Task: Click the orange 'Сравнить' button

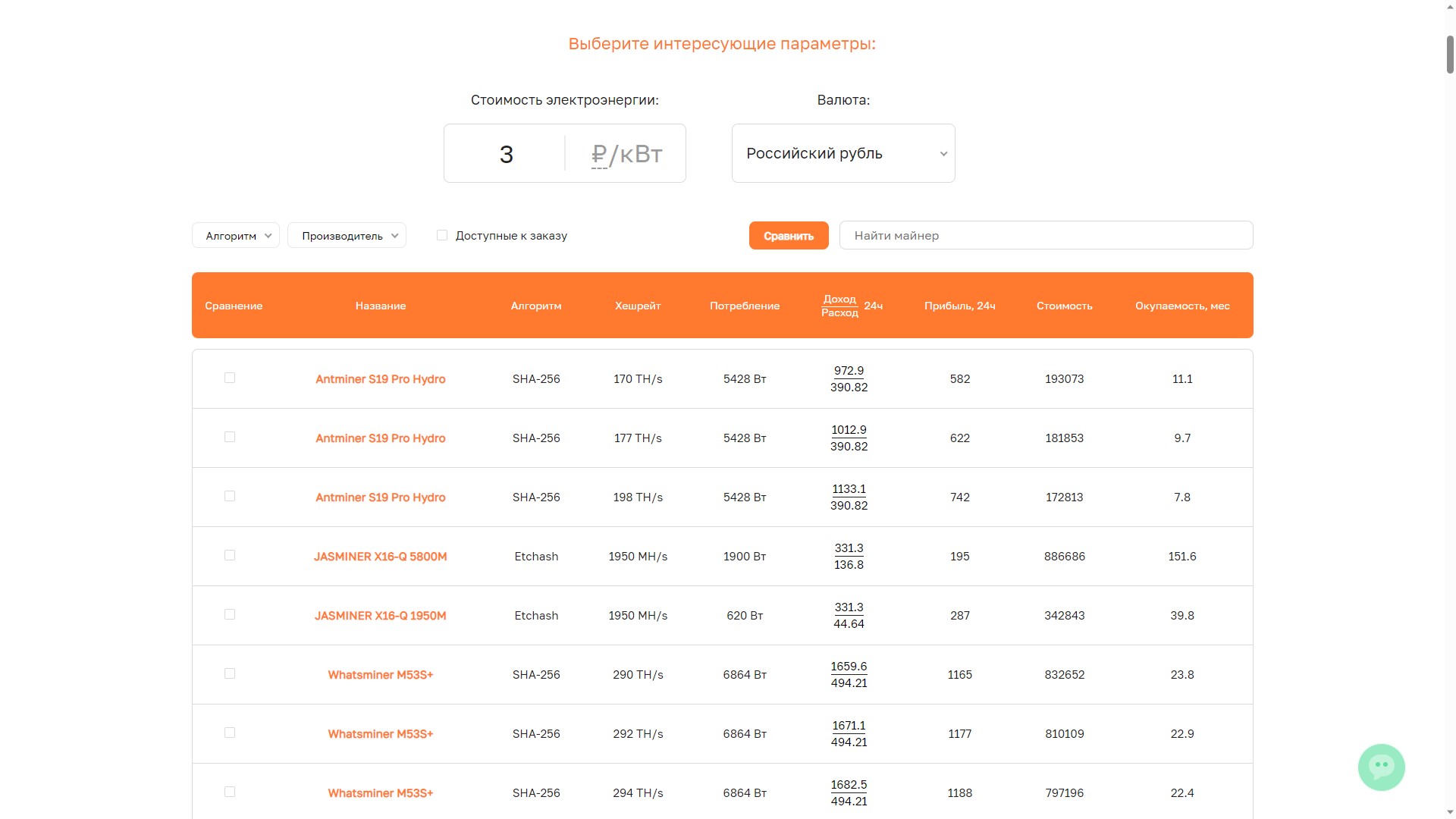Action: tap(789, 235)
